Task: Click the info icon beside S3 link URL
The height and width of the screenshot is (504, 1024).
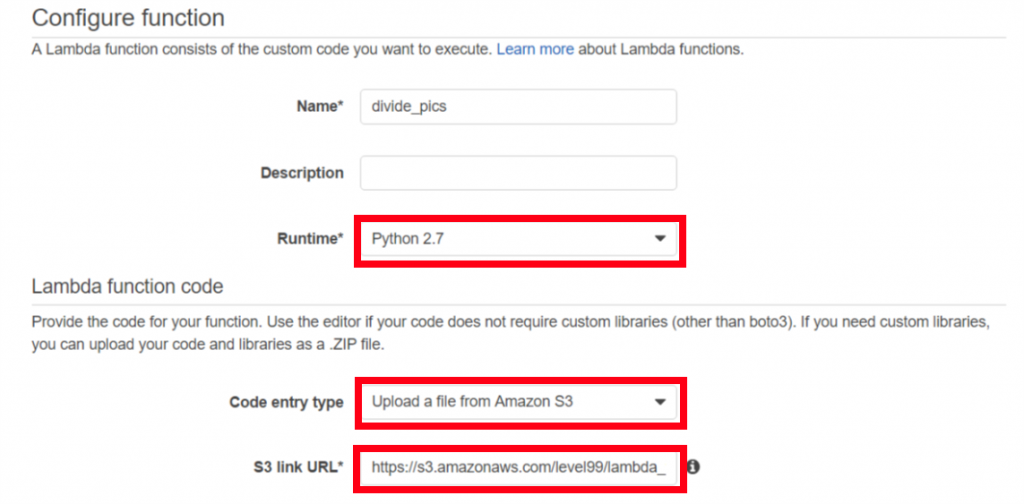Action: (x=694, y=467)
